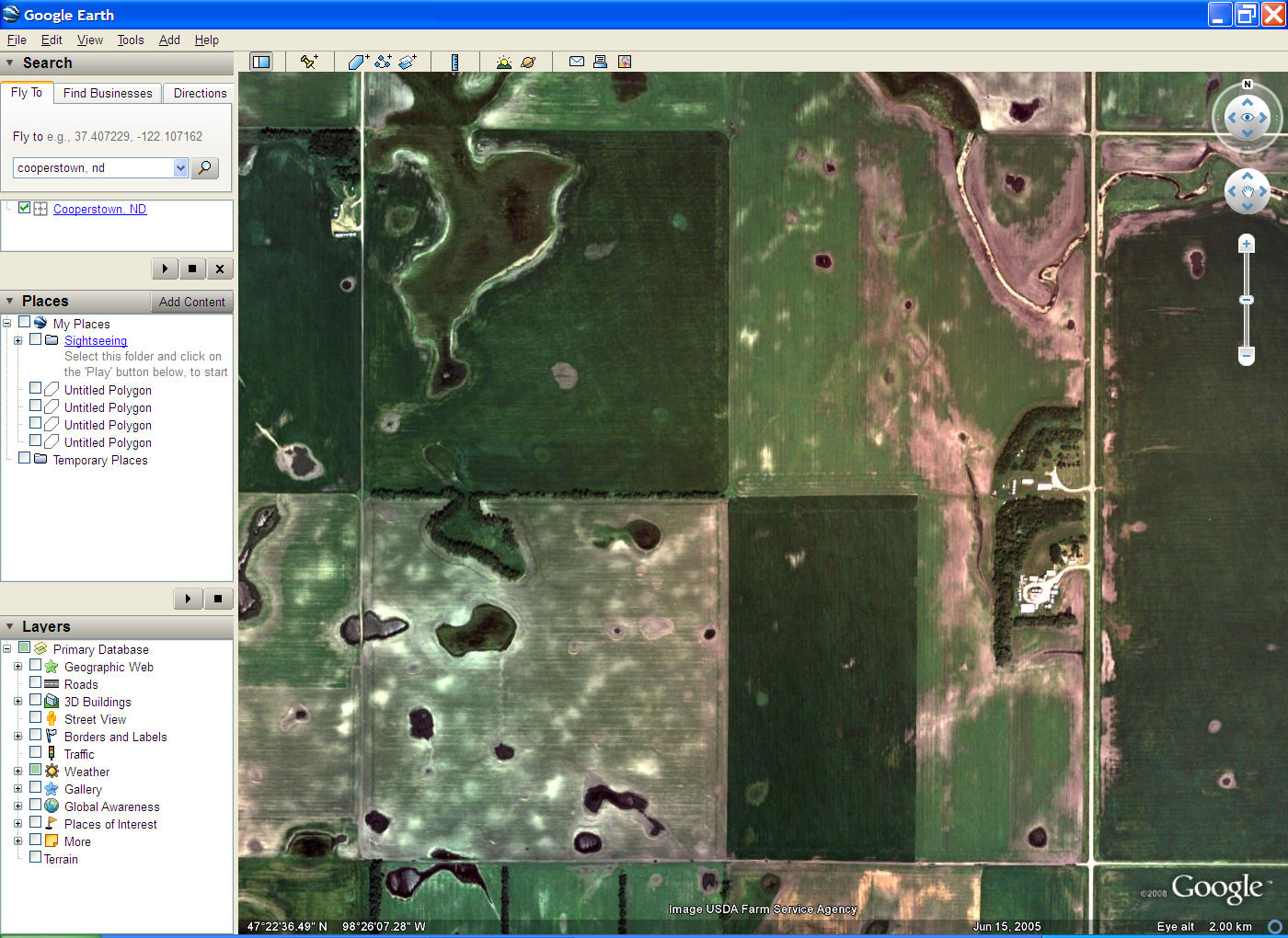Click the Begin Search magnifier button

click(x=204, y=167)
